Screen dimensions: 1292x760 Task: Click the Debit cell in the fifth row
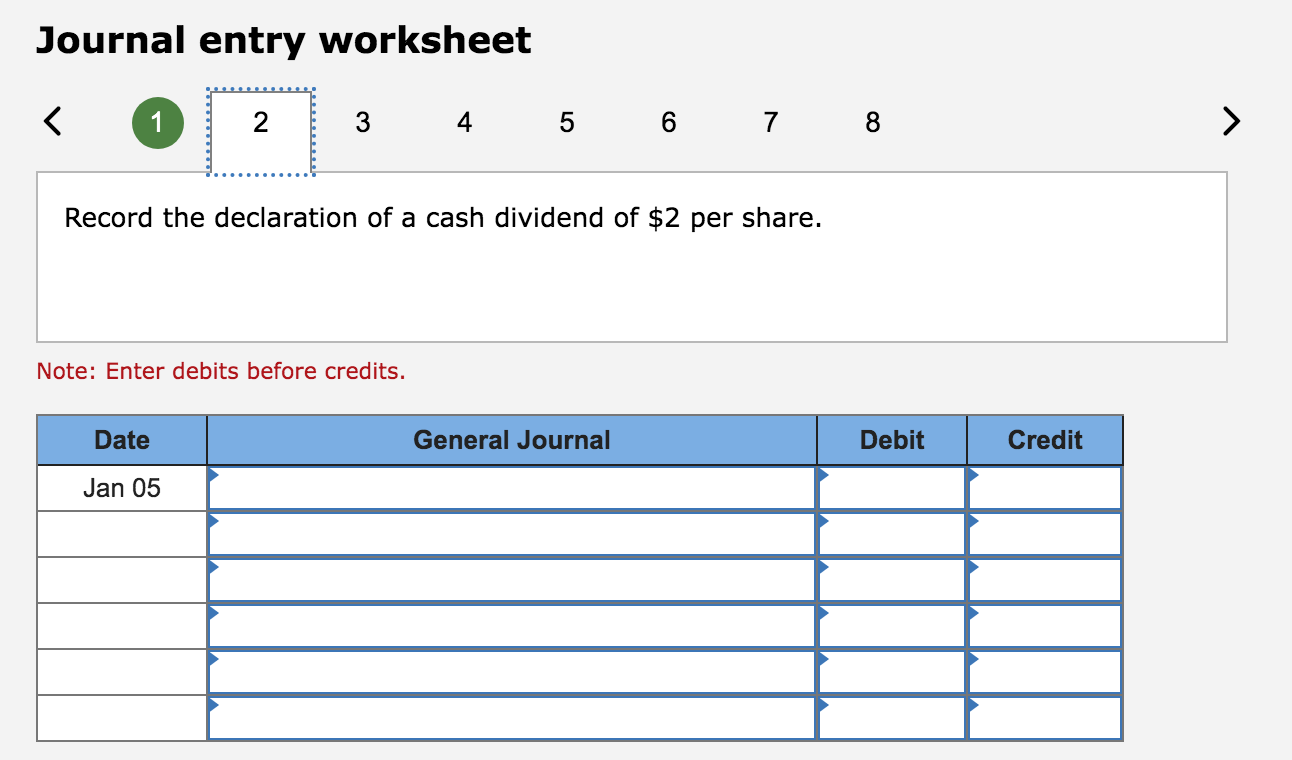tap(892, 672)
